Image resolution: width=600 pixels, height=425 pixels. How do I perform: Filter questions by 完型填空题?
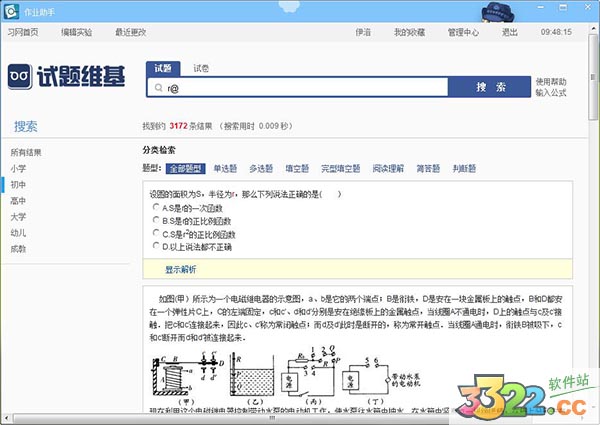click(x=341, y=169)
